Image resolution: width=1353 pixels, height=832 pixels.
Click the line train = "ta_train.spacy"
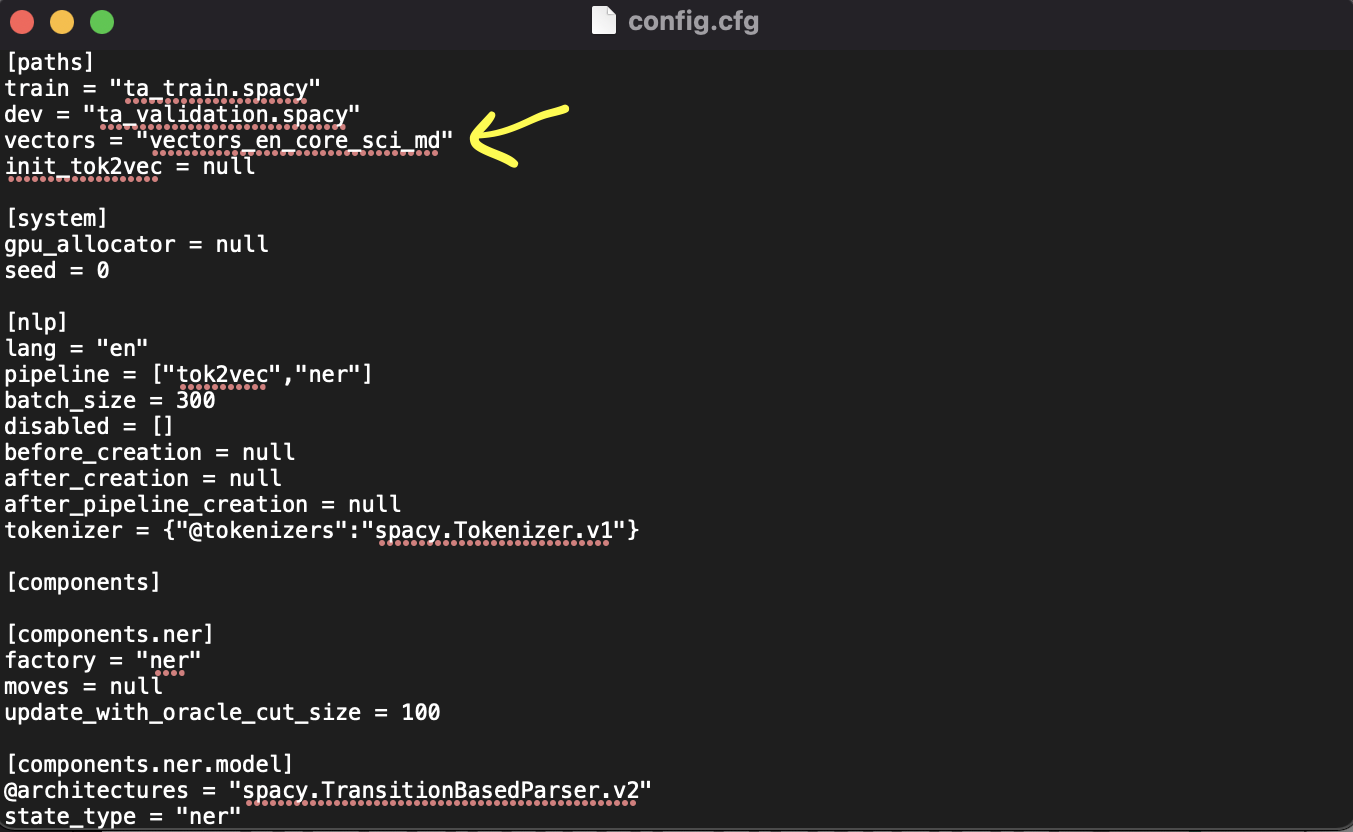click(163, 89)
